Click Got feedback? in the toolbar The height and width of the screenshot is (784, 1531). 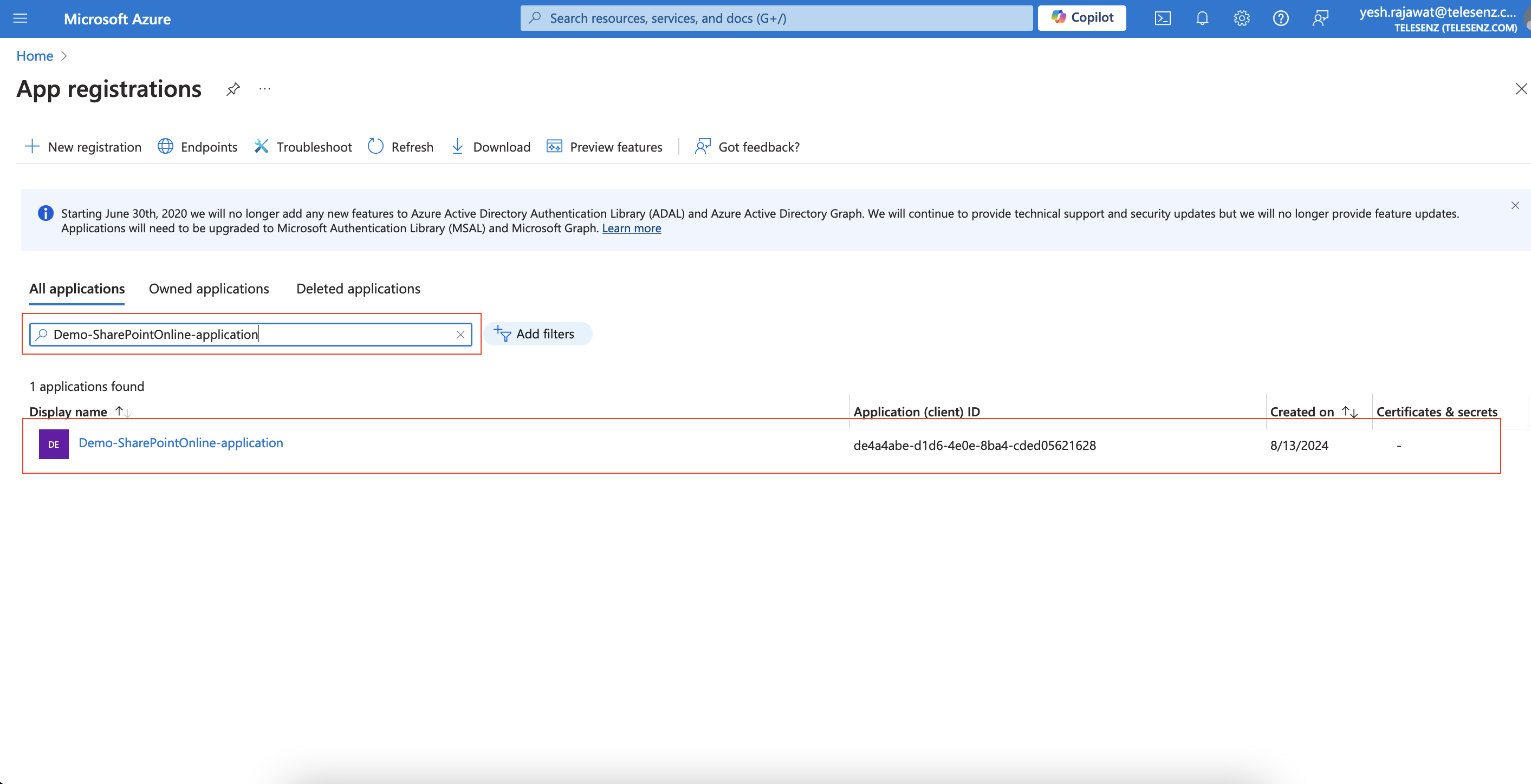747,147
